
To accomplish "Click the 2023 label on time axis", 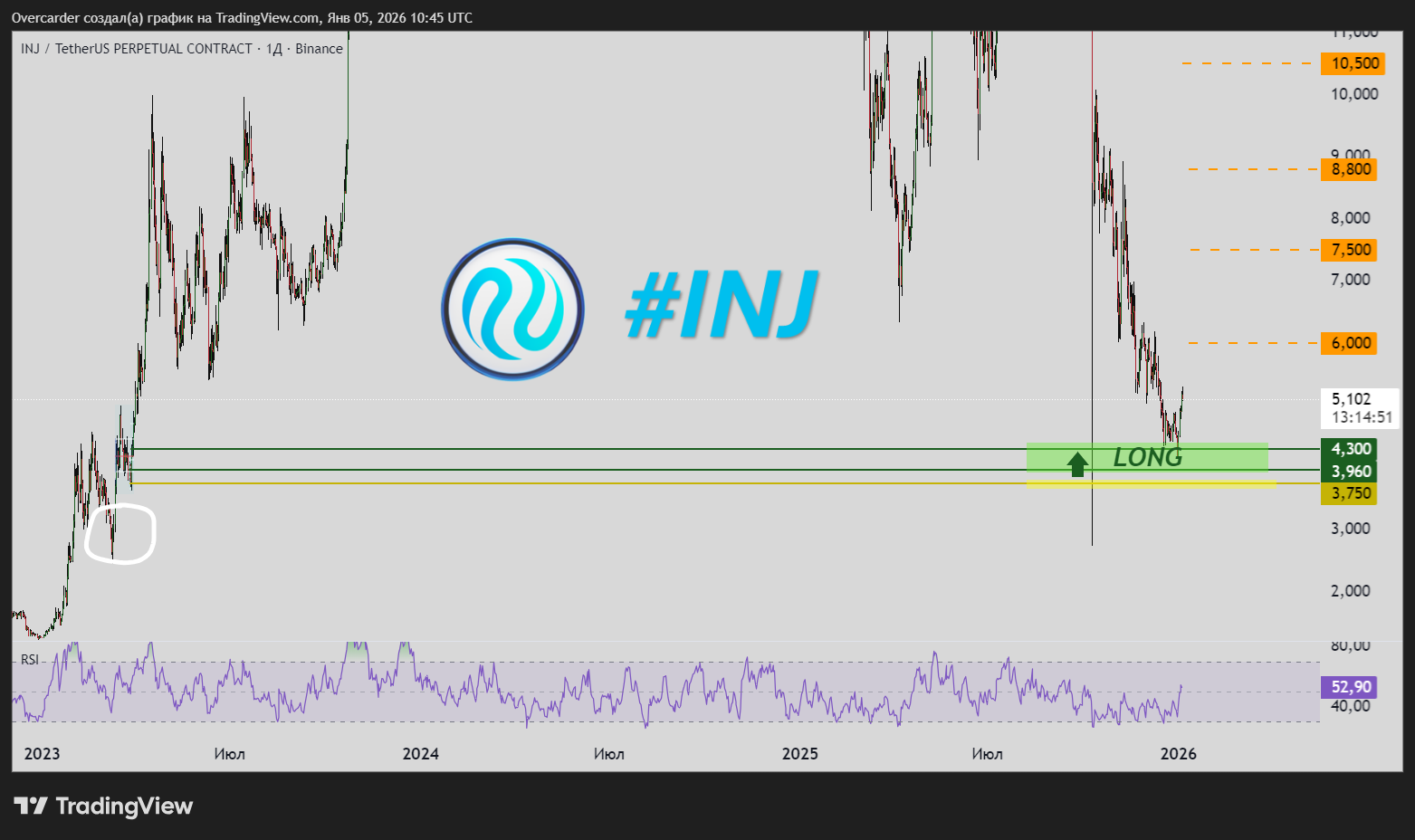I will tap(42, 754).
